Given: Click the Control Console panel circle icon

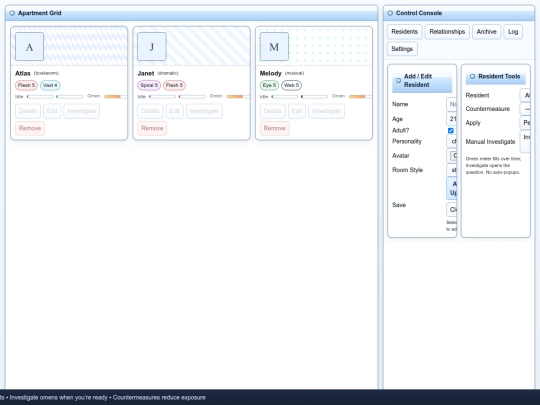Looking at the screenshot, I should pos(390,13).
